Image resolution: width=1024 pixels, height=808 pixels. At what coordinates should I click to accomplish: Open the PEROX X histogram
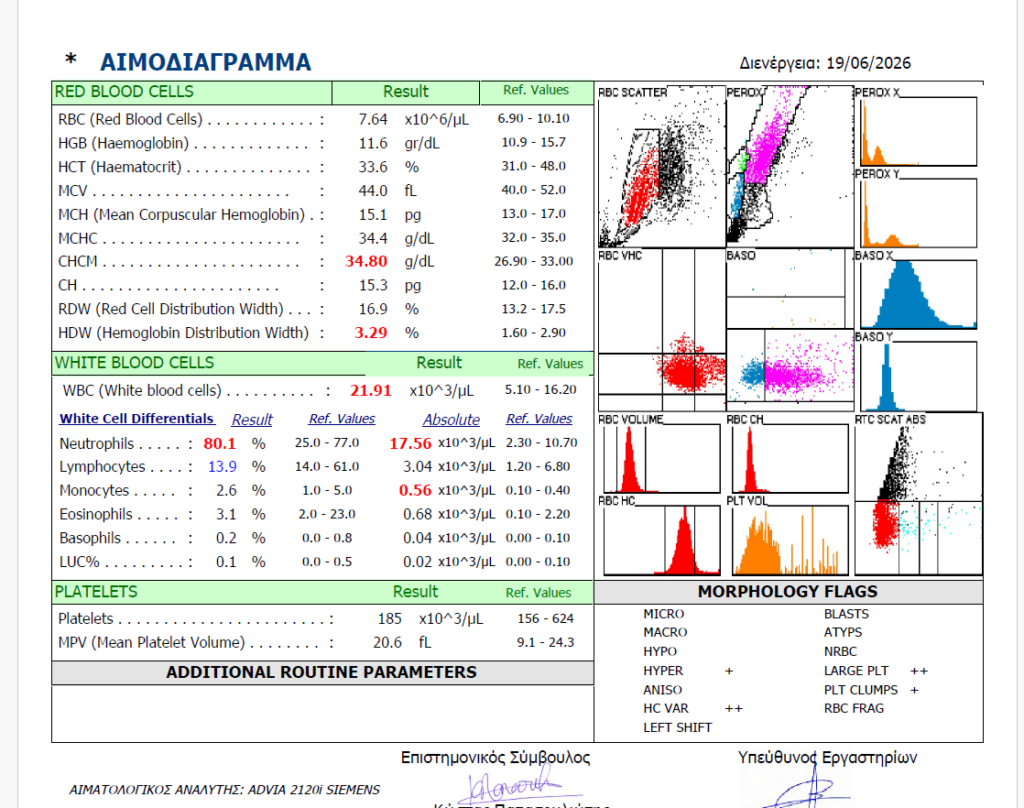918,127
